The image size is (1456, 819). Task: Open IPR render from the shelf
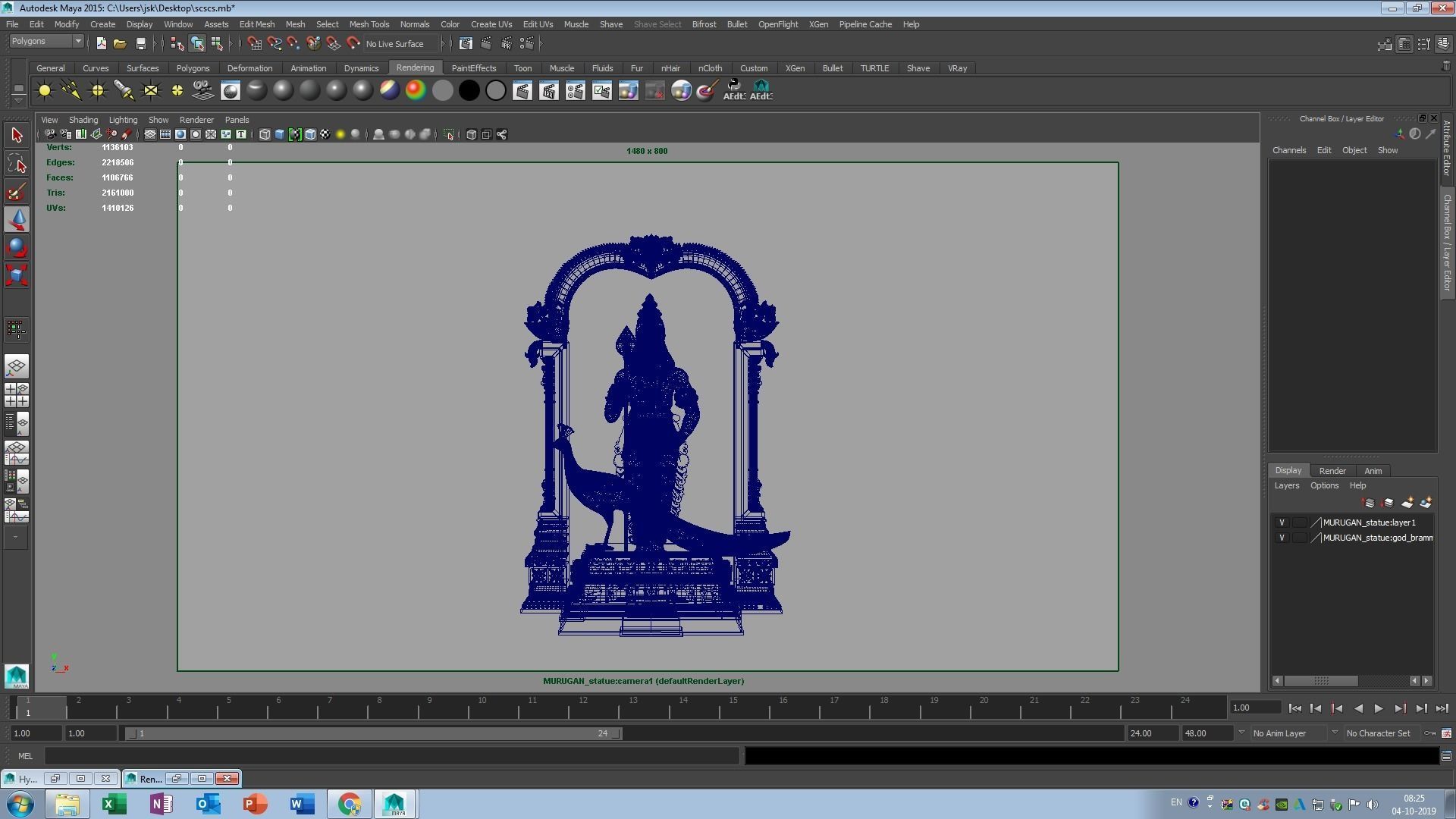pos(549,91)
